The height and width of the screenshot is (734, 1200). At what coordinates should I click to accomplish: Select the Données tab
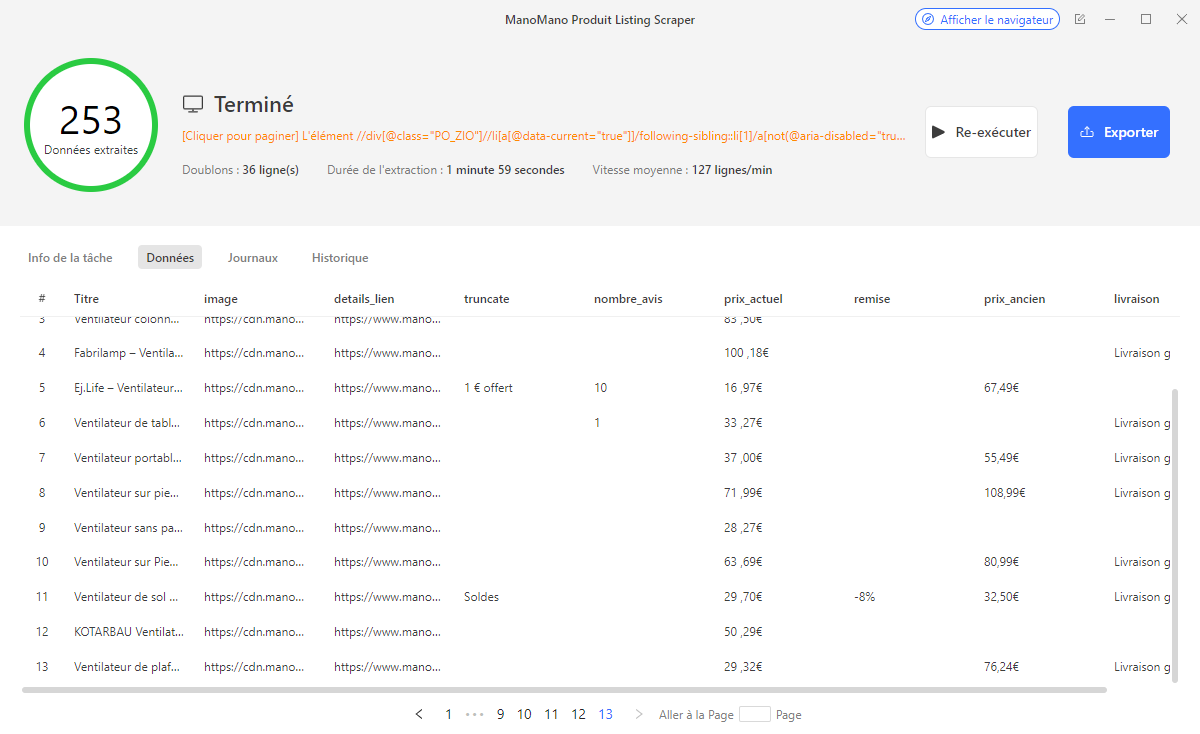click(170, 258)
